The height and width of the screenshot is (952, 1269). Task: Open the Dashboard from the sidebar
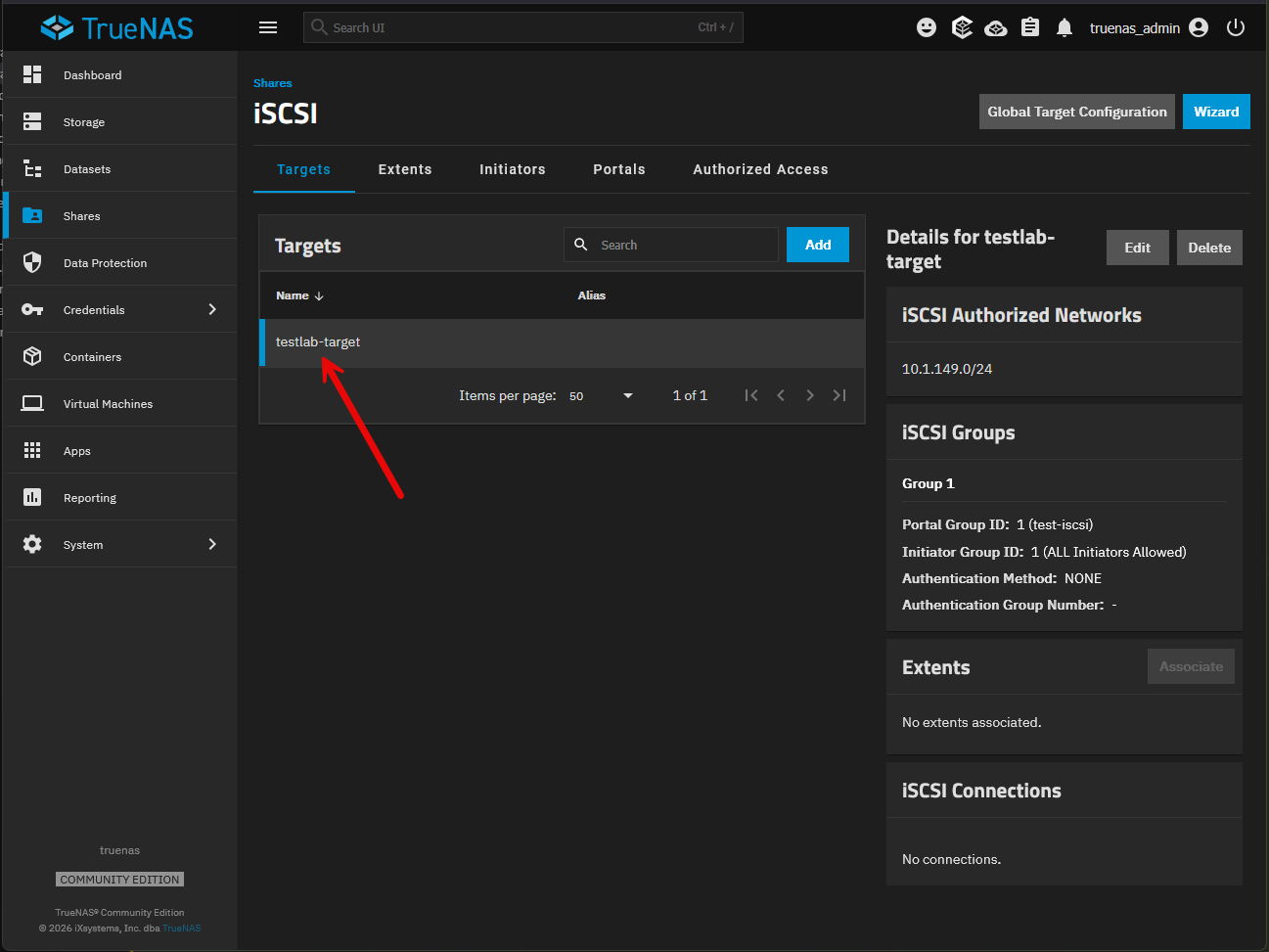coord(121,74)
